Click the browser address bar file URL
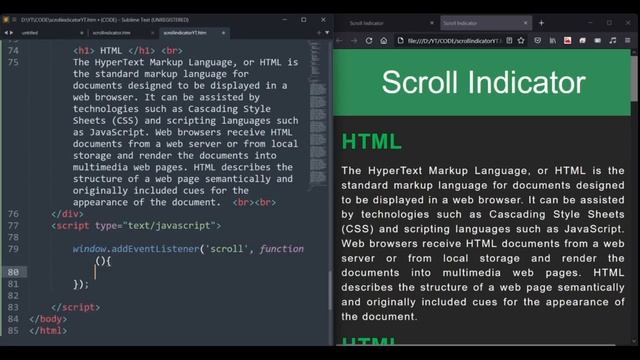Image resolution: width=640 pixels, height=360 pixels. 453,41
